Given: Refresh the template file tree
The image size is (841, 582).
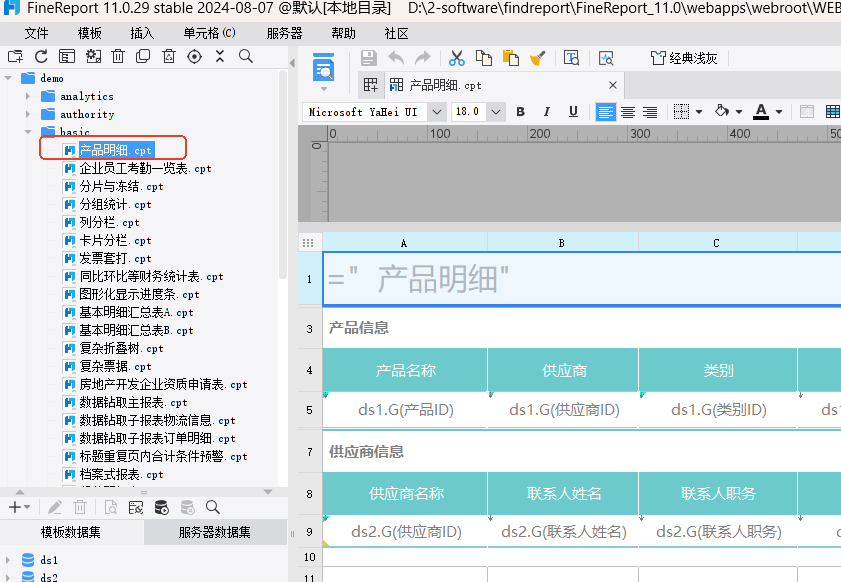Looking at the screenshot, I should [41, 56].
